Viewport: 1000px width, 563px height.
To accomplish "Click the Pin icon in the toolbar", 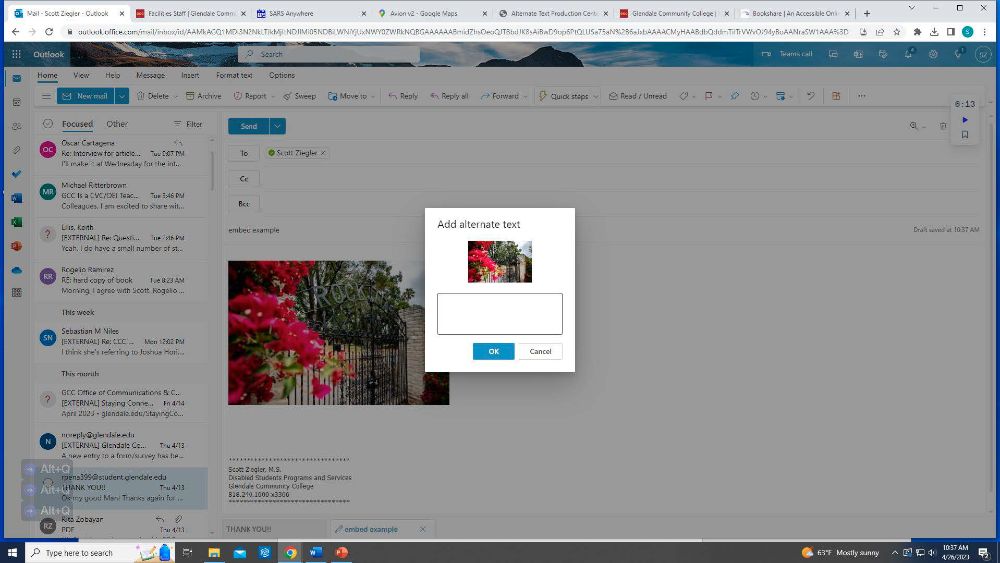I will click(x=734, y=96).
